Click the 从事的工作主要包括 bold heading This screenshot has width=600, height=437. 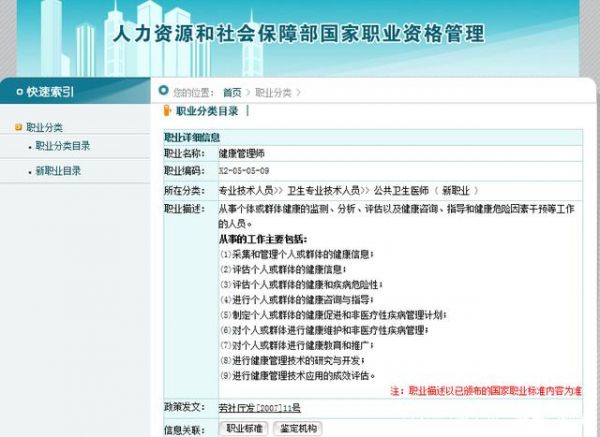click(262, 240)
